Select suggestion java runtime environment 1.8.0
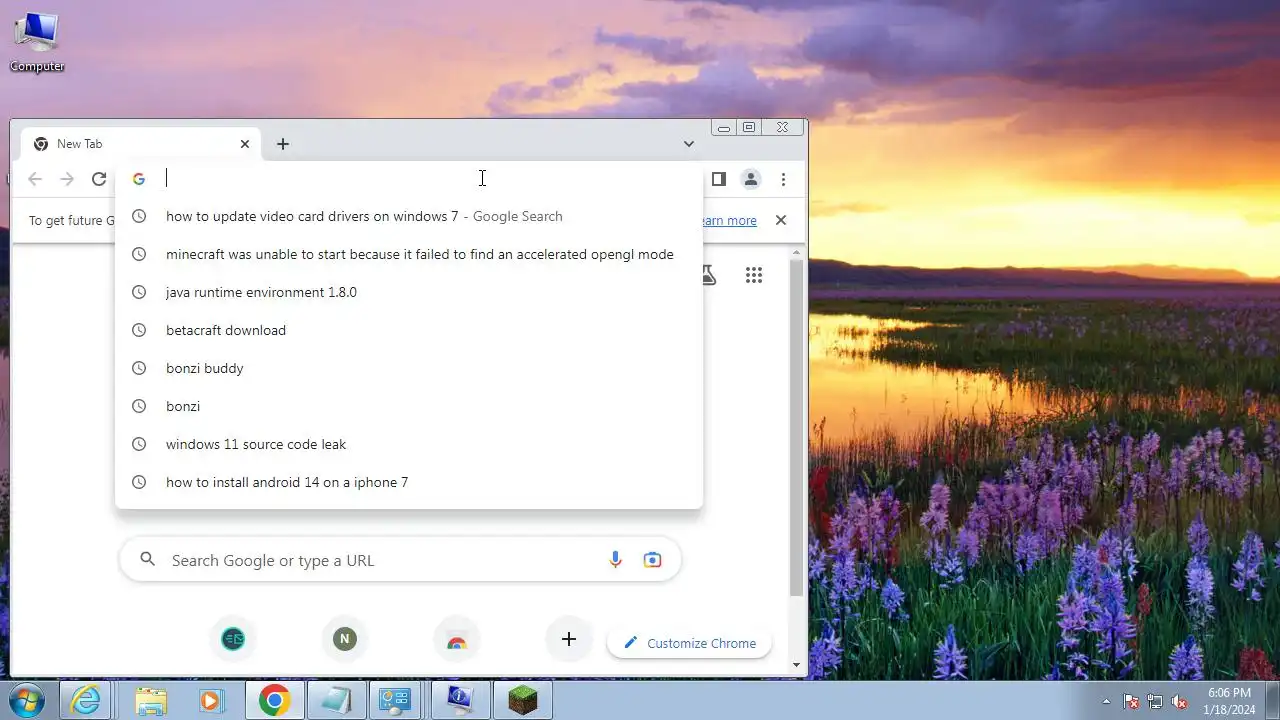1280x720 pixels. pos(409,292)
